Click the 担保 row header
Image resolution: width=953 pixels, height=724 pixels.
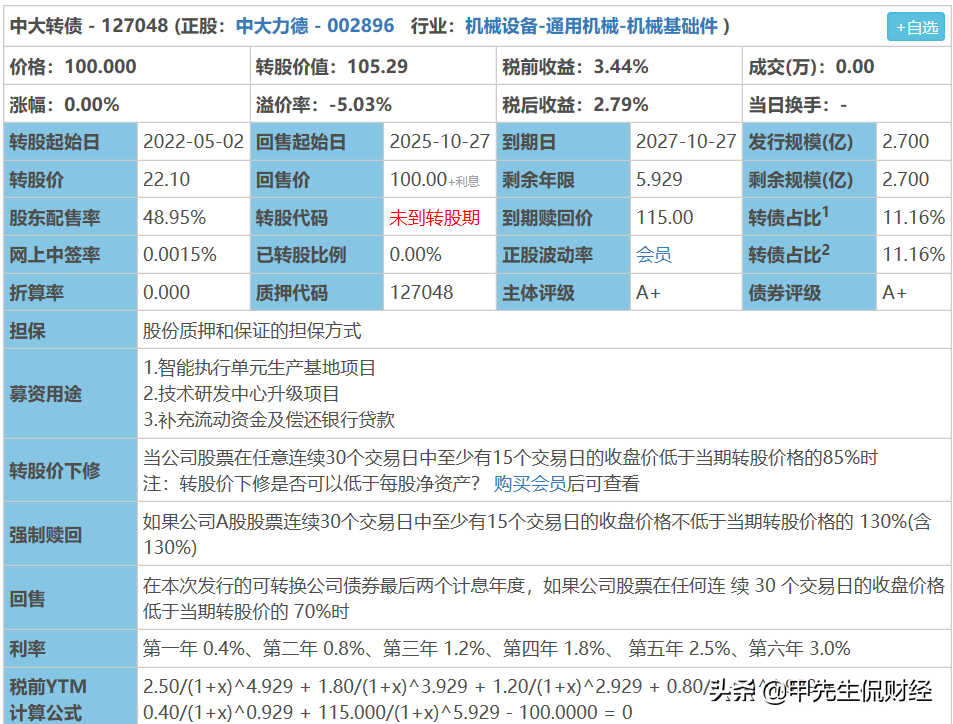point(71,330)
